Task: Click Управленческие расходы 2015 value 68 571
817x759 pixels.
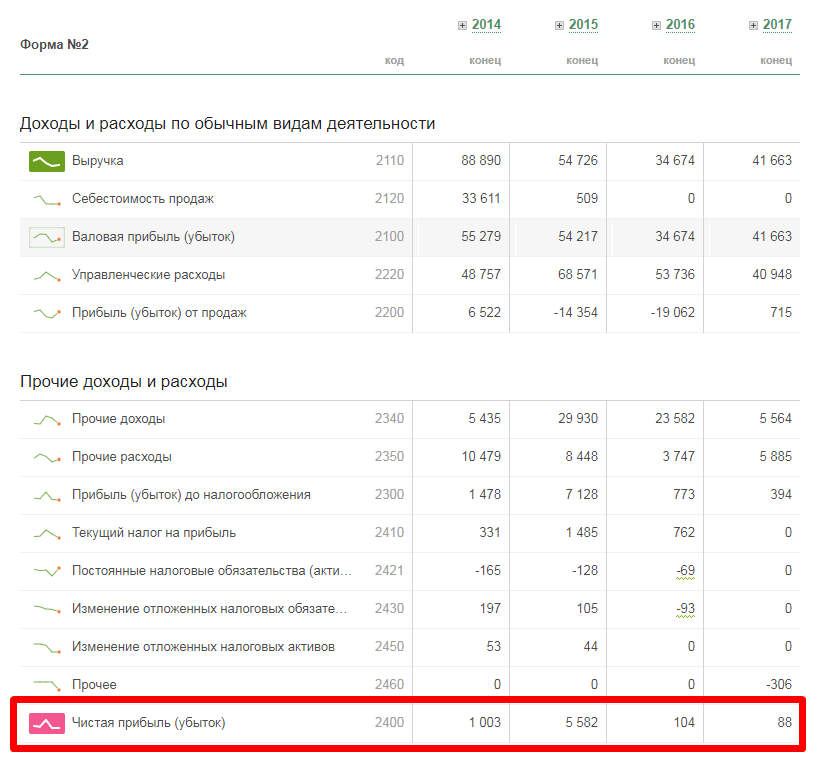Action: click(578, 275)
